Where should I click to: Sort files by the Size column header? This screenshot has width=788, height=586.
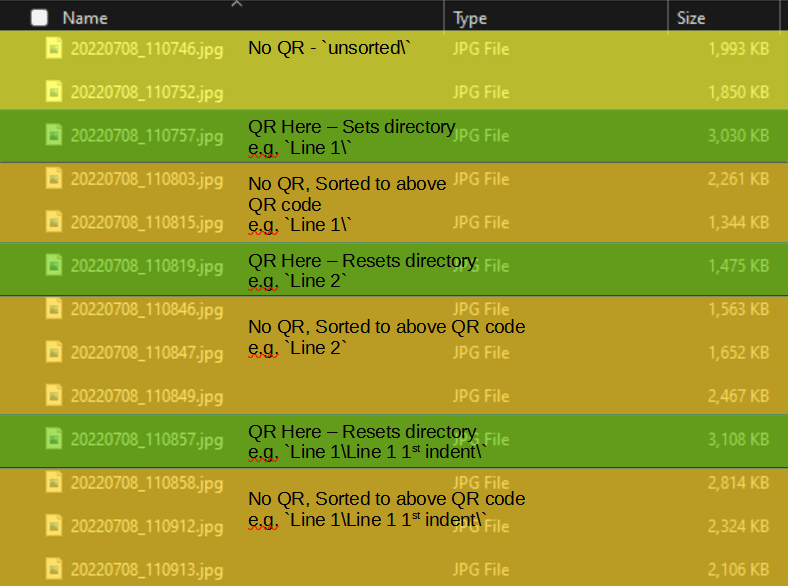[x=691, y=18]
